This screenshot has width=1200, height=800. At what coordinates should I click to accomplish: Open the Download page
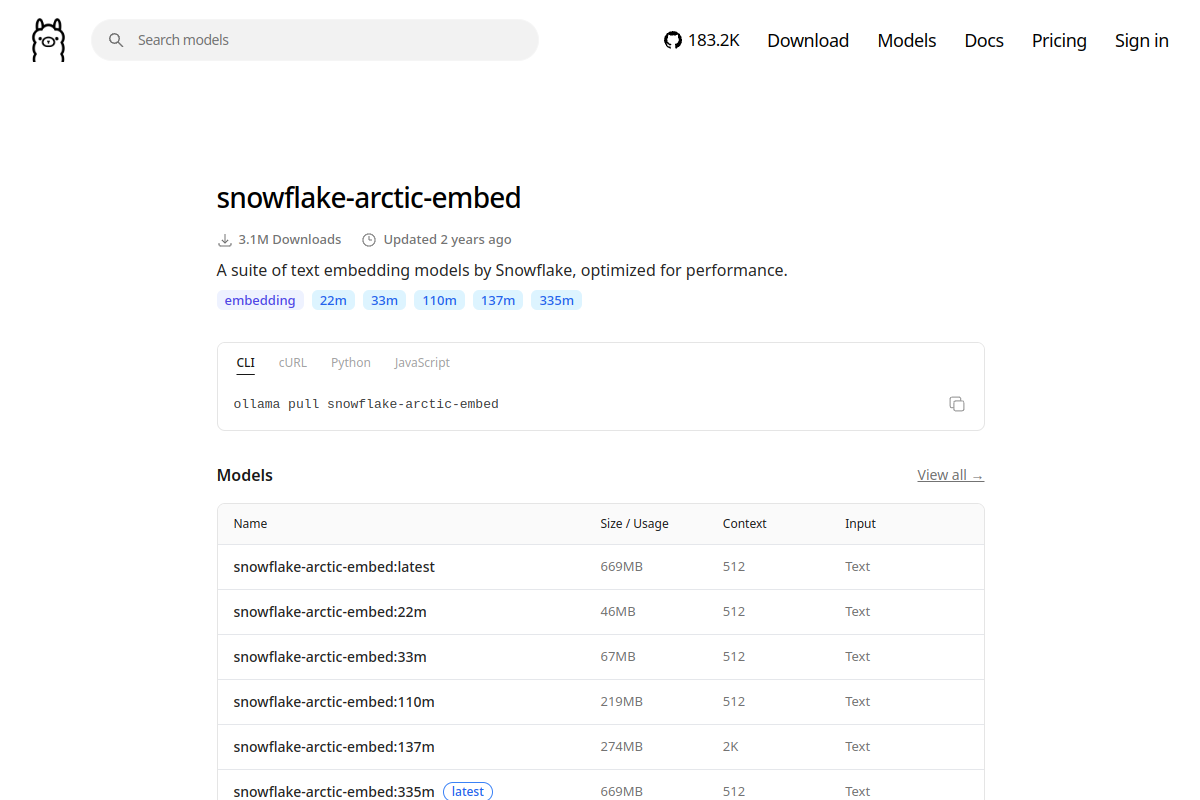click(808, 40)
